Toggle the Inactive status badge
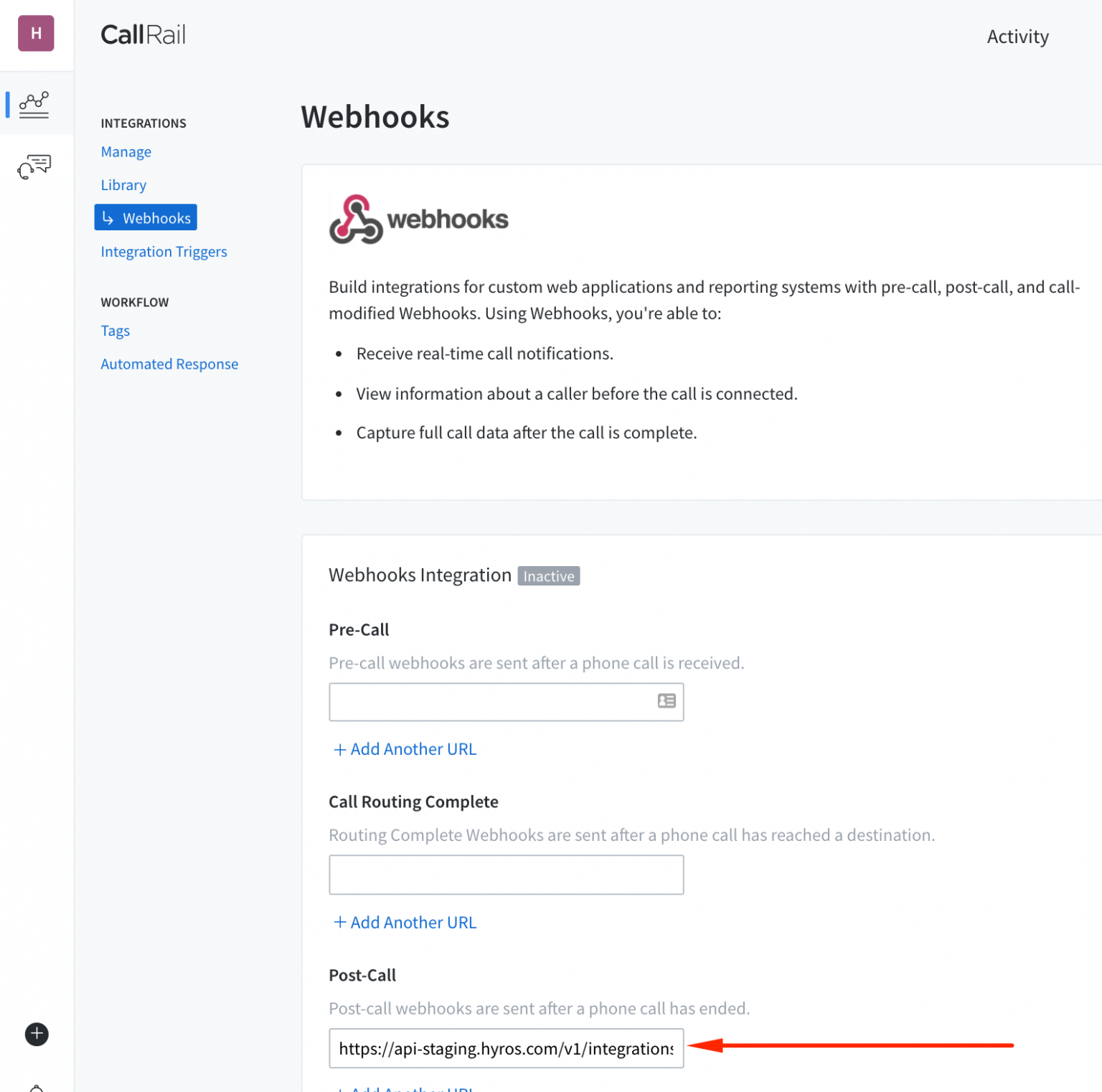The height and width of the screenshot is (1092, 1102). (548, 575)
